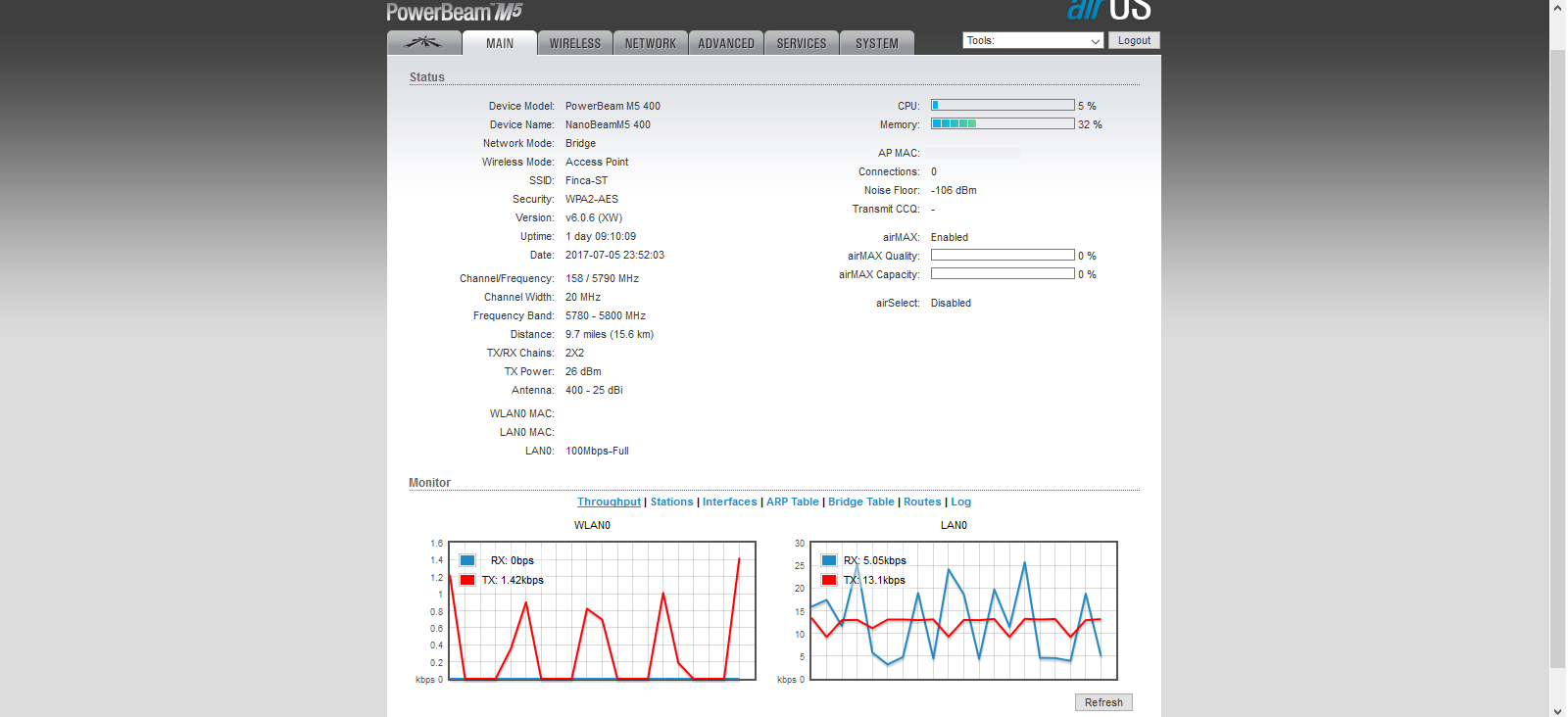Open the Stations monitor link
This screenshot has height=717, width=1568.
[671, 502]
